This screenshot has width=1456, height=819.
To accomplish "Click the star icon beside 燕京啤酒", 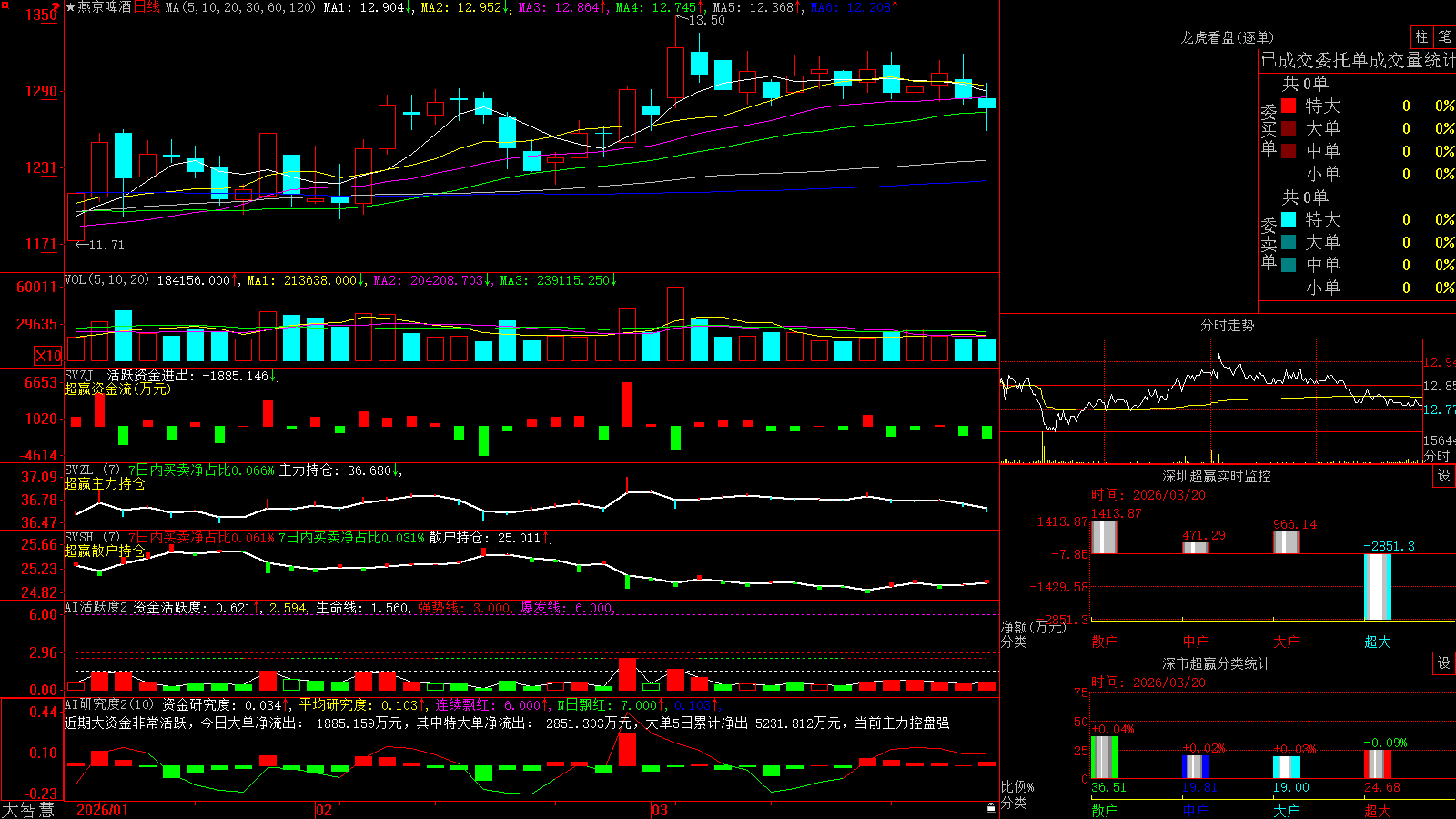I will [70, 7].
